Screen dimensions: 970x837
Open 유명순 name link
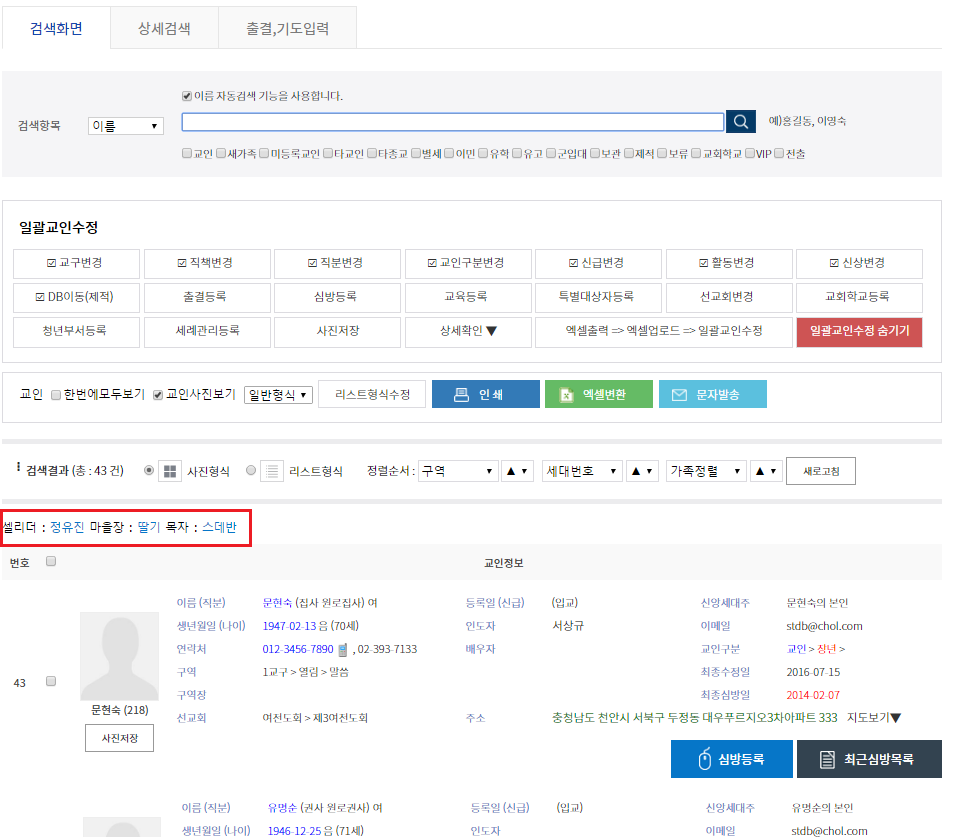(x=283, y=808)
